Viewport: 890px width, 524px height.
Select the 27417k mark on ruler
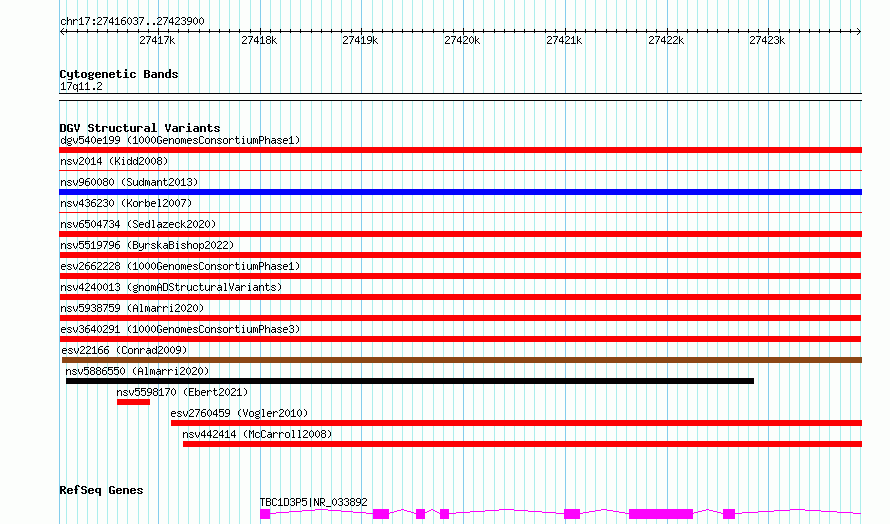[156, 41]
